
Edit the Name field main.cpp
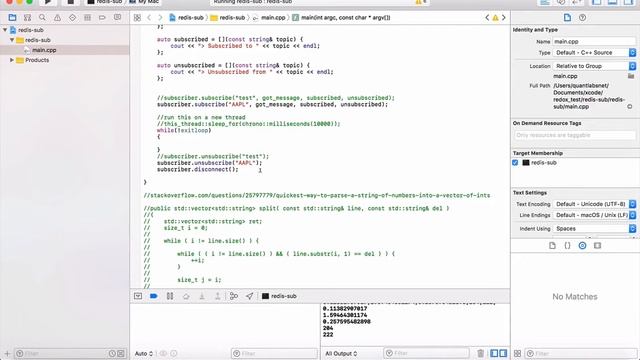pyautogui.click(x=594, y=41)
